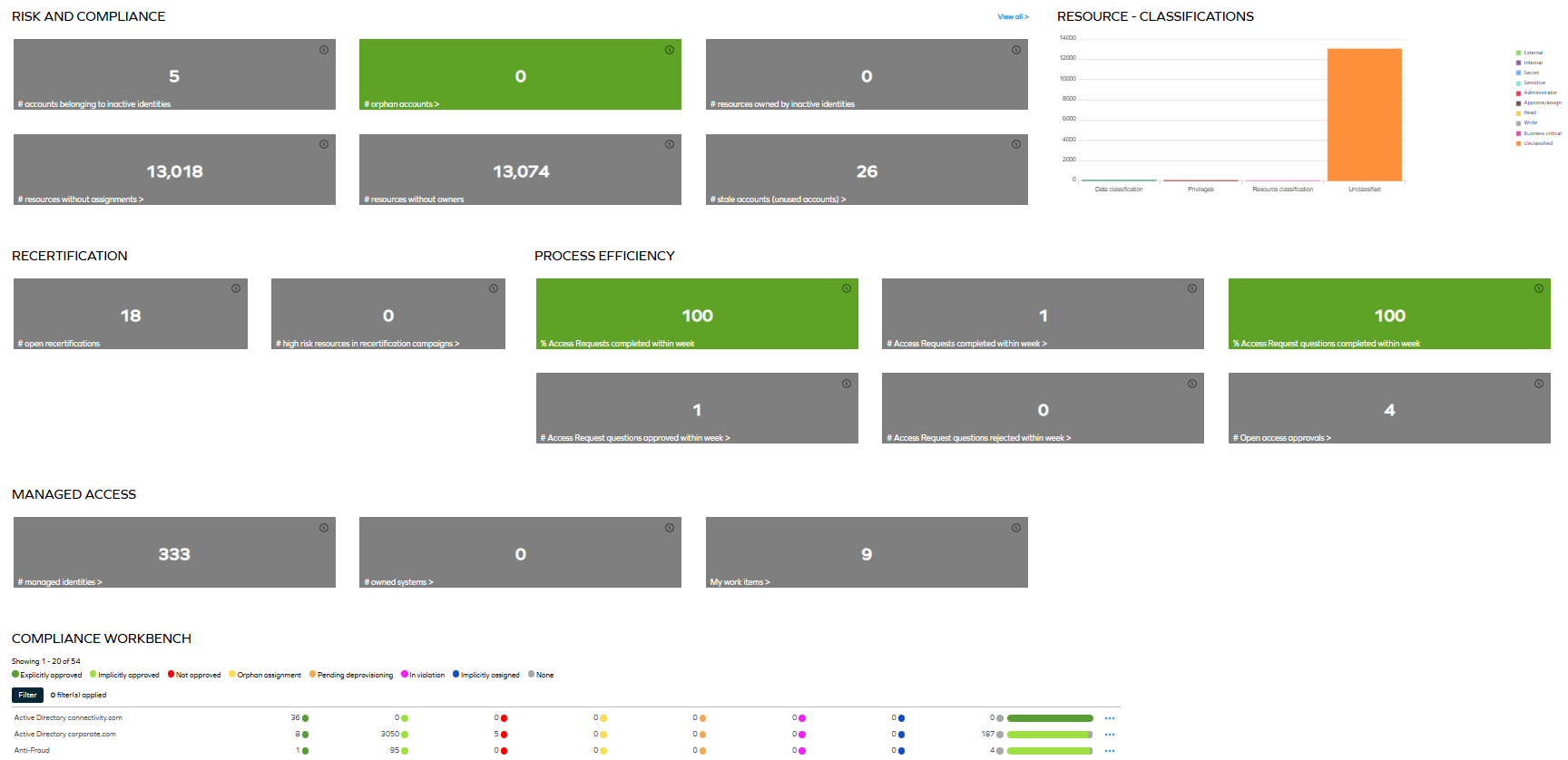Click compliance progress bar for Active Directory connectivity.com
Screen dimensions: 1568x760
(x=1050, y=718)
